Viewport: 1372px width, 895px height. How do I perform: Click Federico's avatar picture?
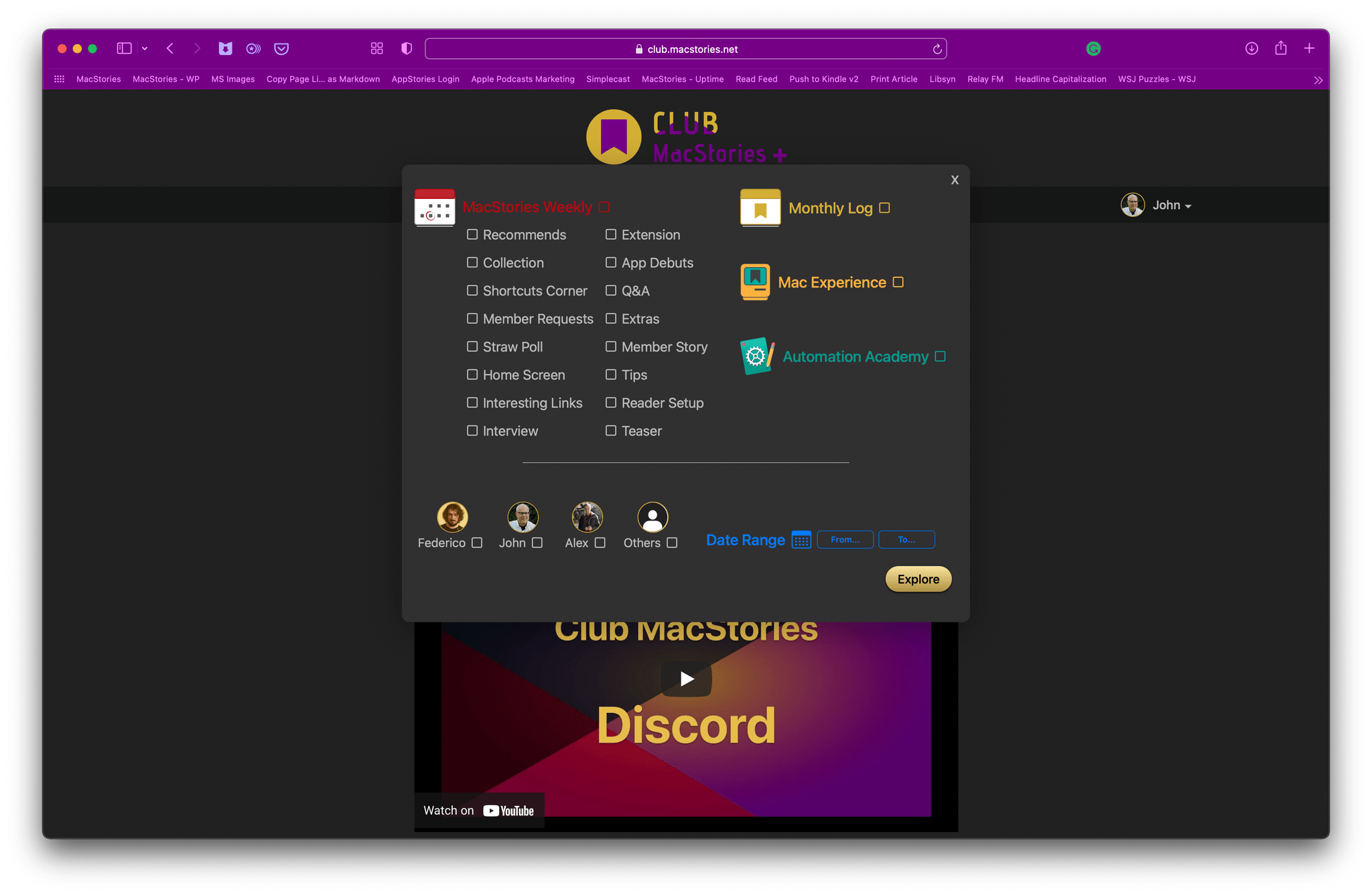(x=453, y=517)
